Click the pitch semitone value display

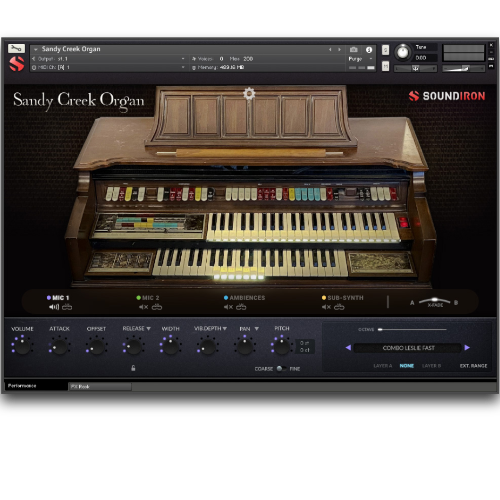(x=304, y=343)
